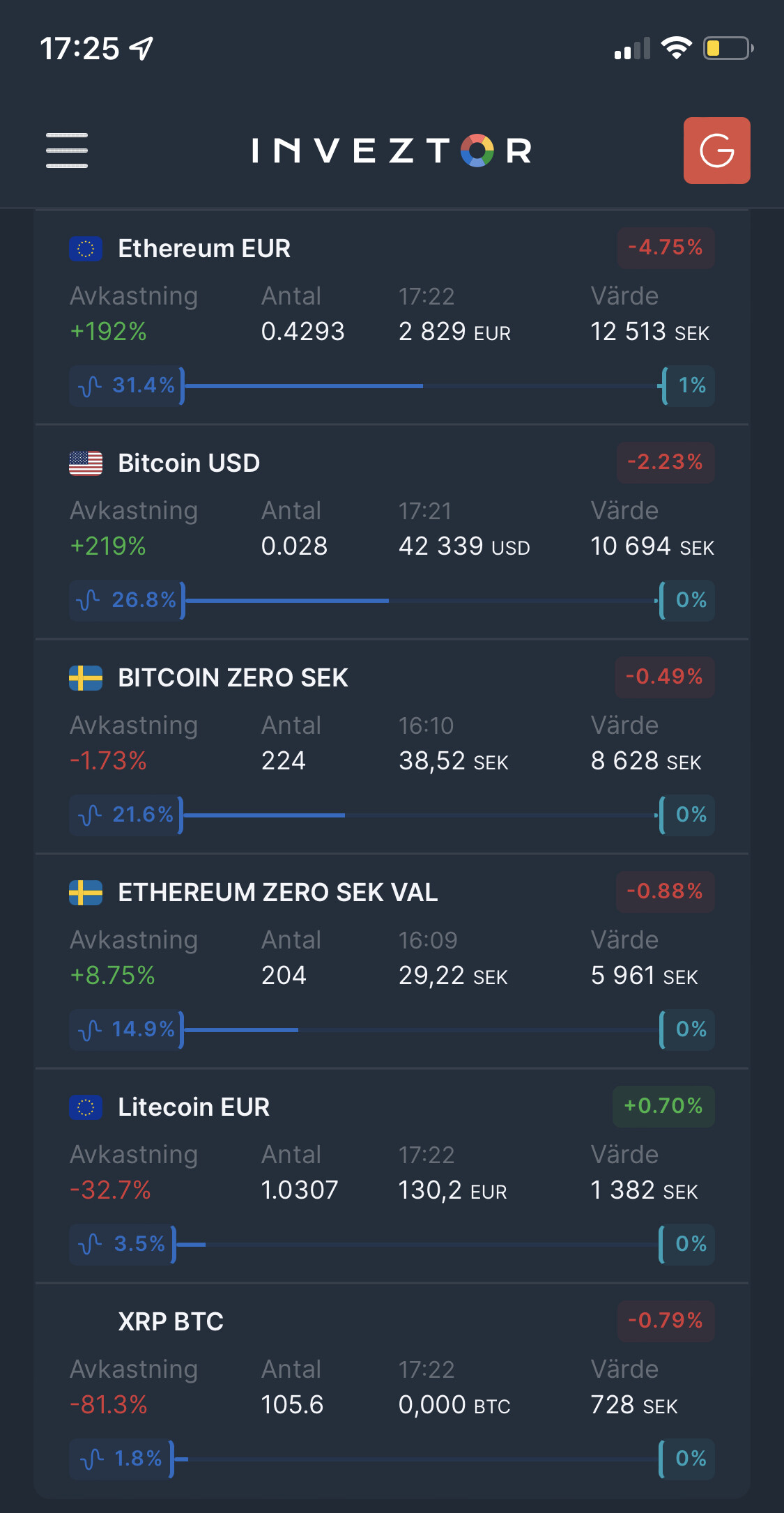
Task: Tap the -0.49% badge on BITCOIN ZERO SEK
Action: 664,677
